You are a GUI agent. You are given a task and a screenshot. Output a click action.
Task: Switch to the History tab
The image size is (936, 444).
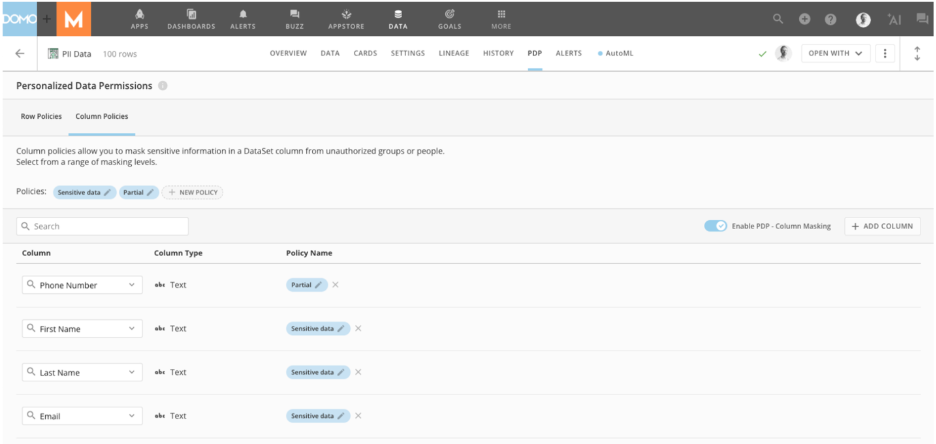[498, 53]
